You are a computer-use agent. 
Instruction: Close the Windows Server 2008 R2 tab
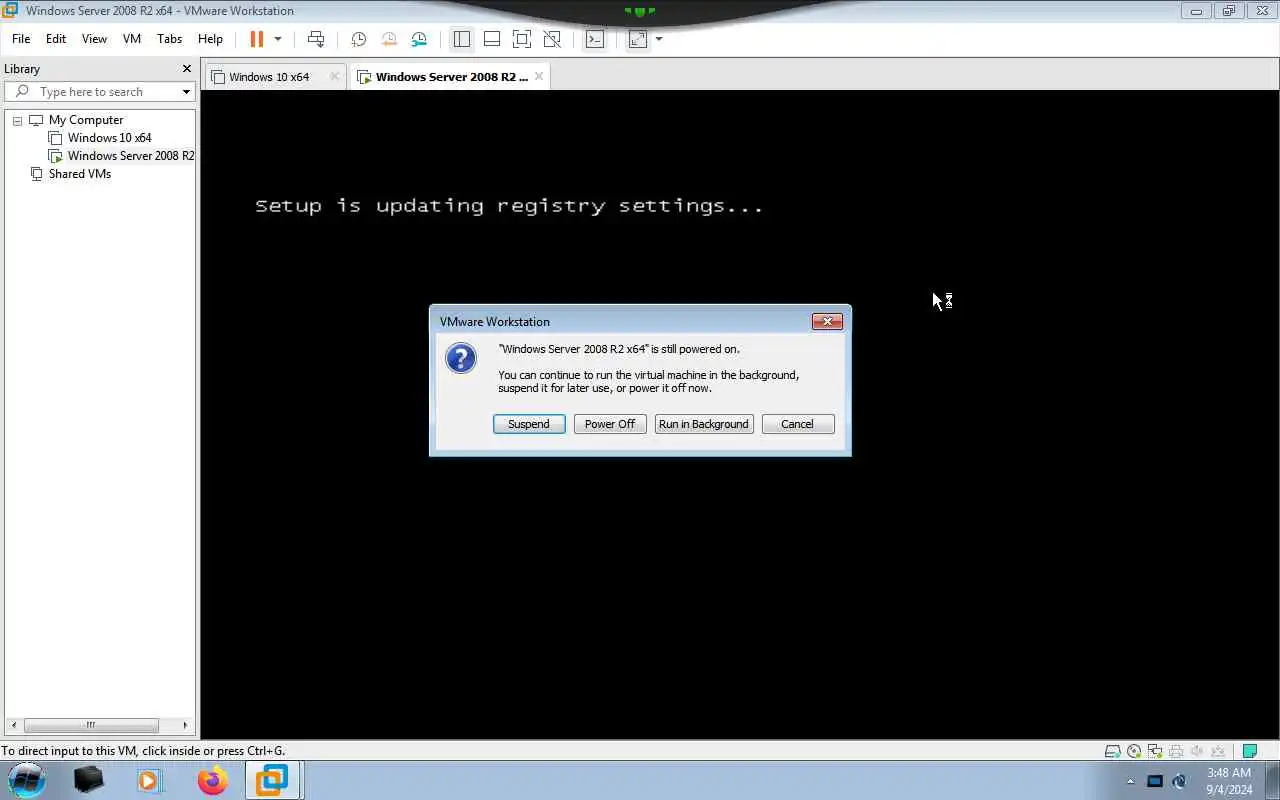[539, 76]
